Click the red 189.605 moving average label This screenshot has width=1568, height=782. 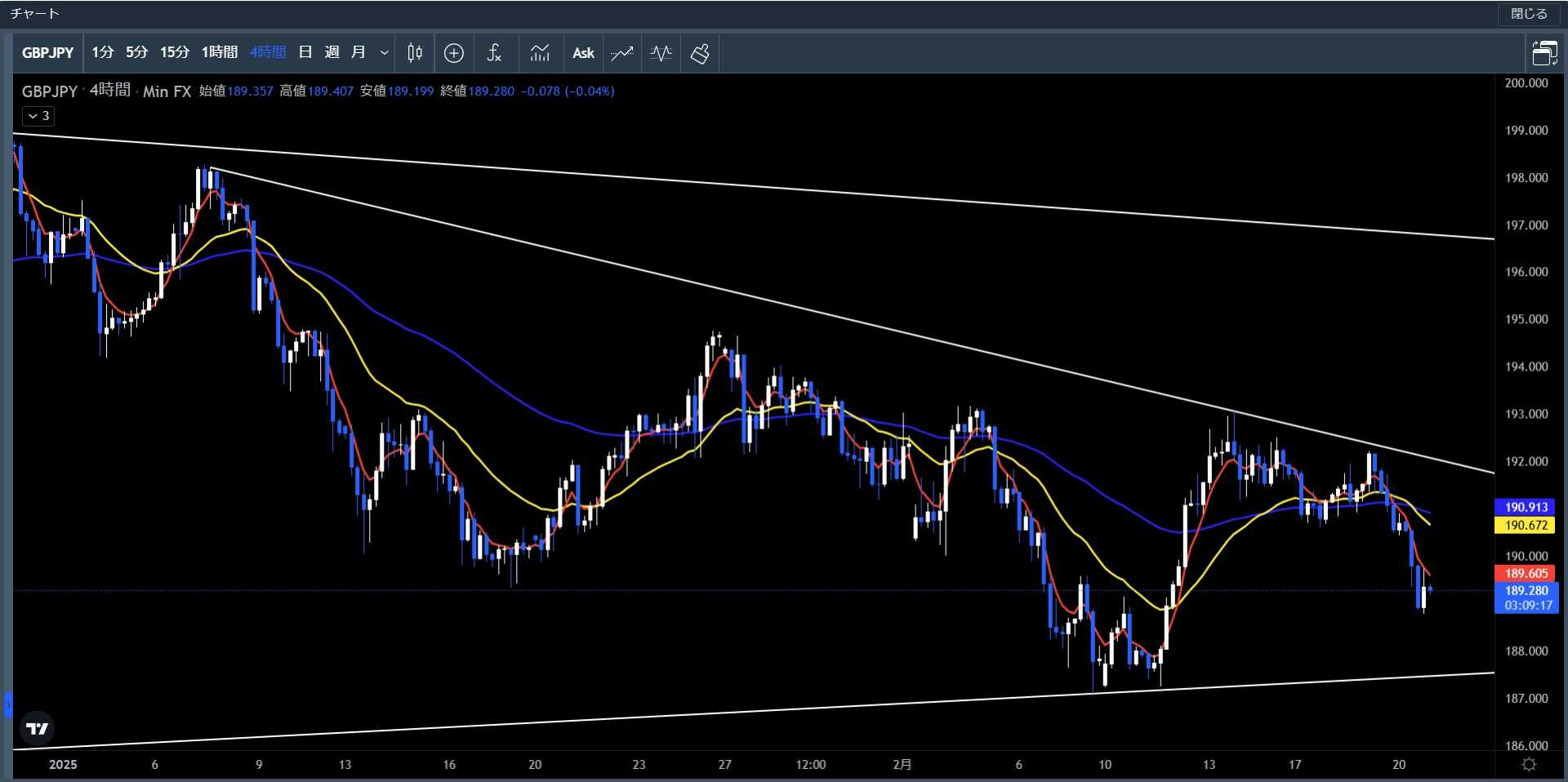(1526, 573)
